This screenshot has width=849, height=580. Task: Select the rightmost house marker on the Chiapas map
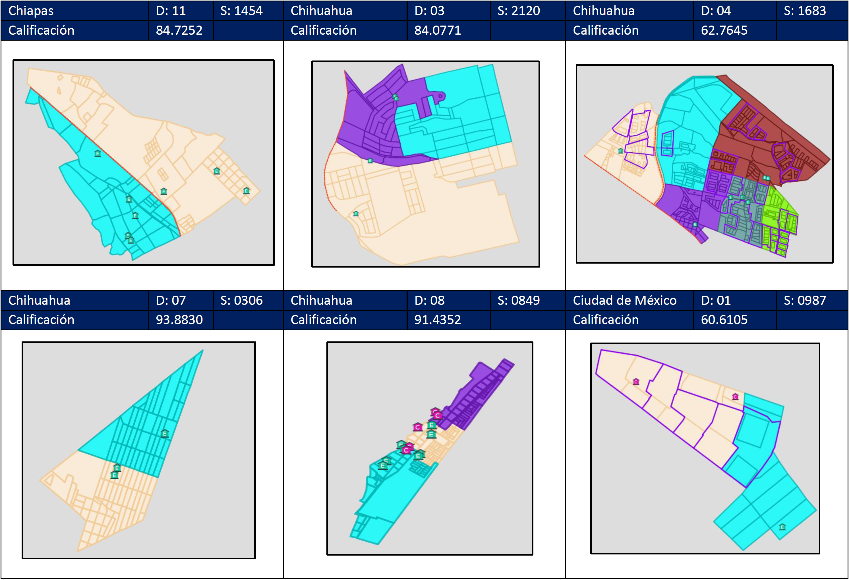(246, 190)
